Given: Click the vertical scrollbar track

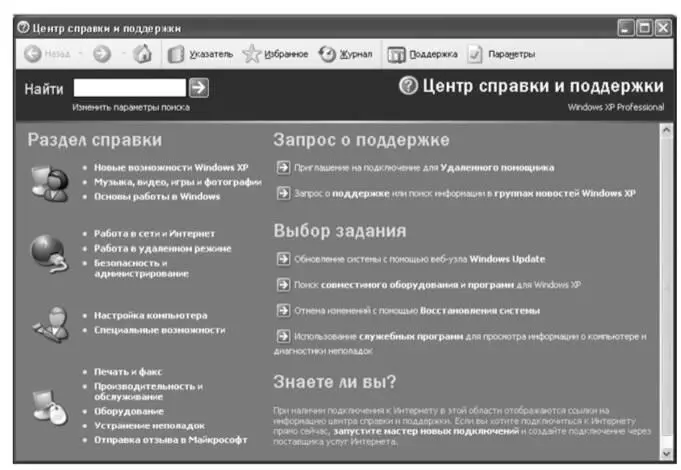Looking at the screenshot, I should pos(666,292).
